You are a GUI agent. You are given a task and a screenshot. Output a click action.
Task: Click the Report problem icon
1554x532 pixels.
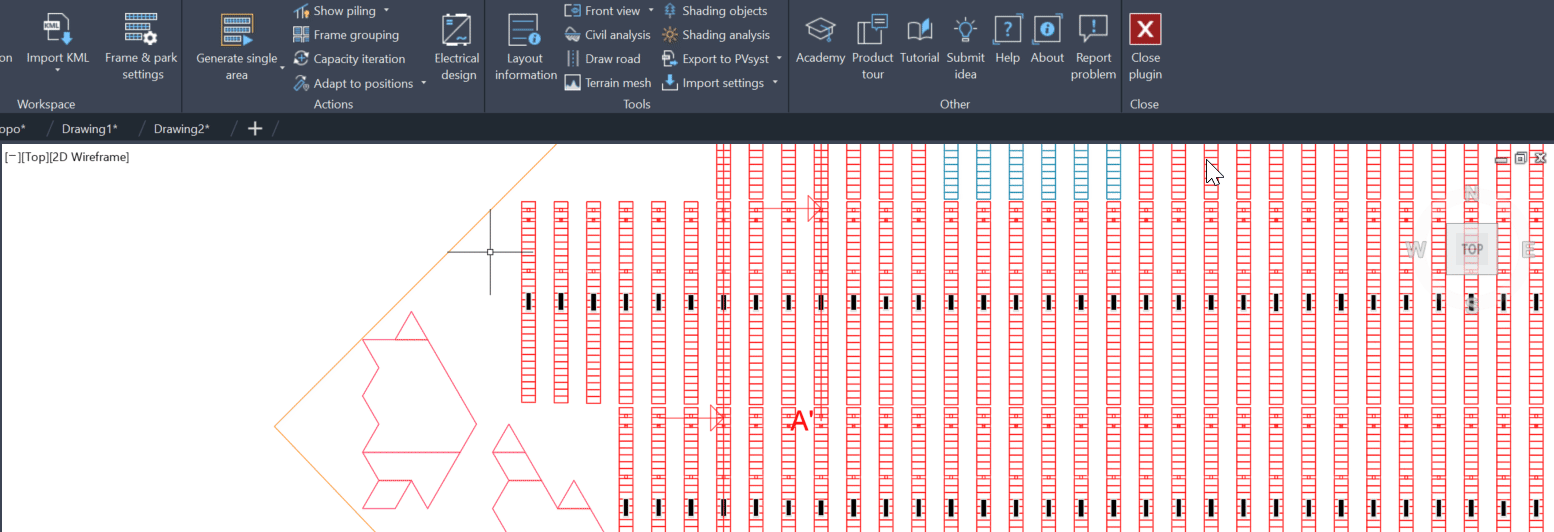click(x=1093, y=30)
